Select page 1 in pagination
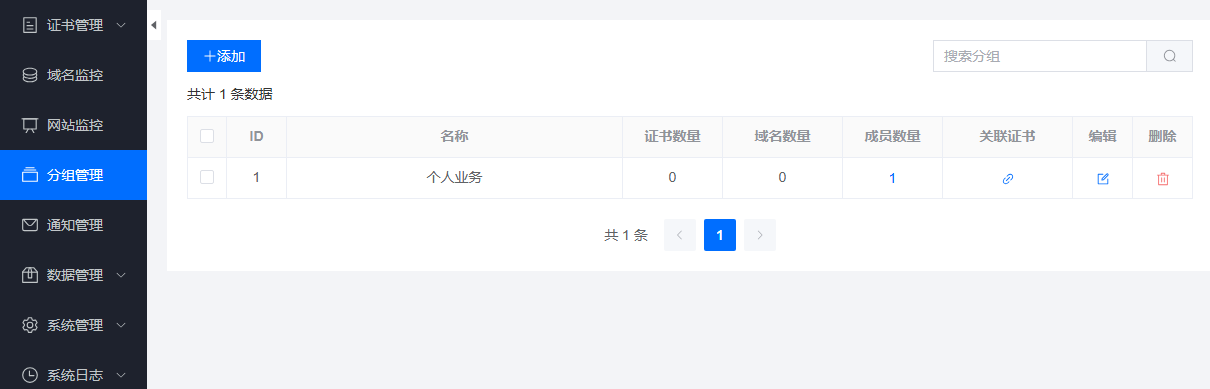Screen dimensions: 1210x389 tap(720, 235)
